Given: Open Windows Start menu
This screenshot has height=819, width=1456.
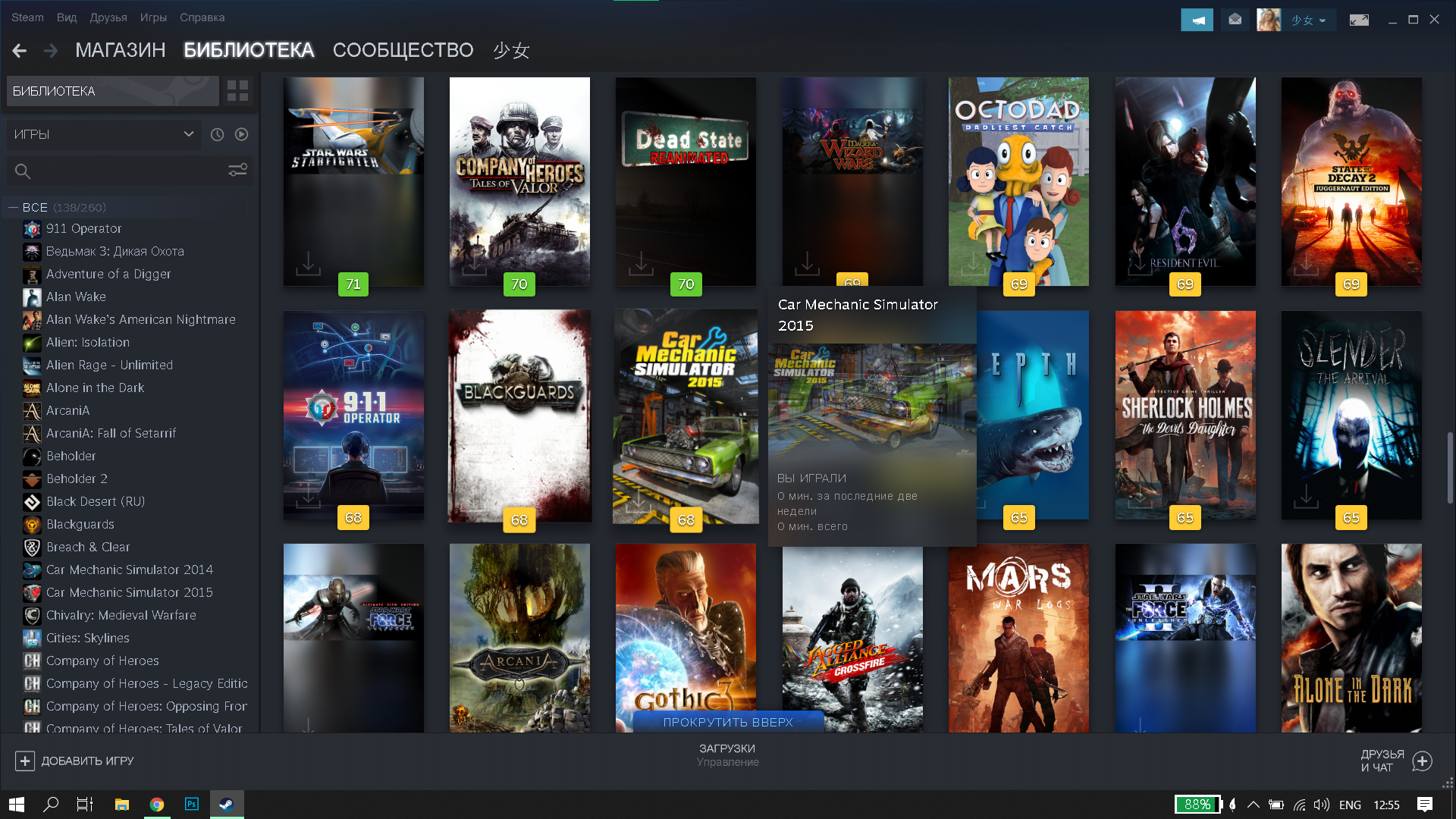Looking at the screenshot, I should click(x=17, y=805).
